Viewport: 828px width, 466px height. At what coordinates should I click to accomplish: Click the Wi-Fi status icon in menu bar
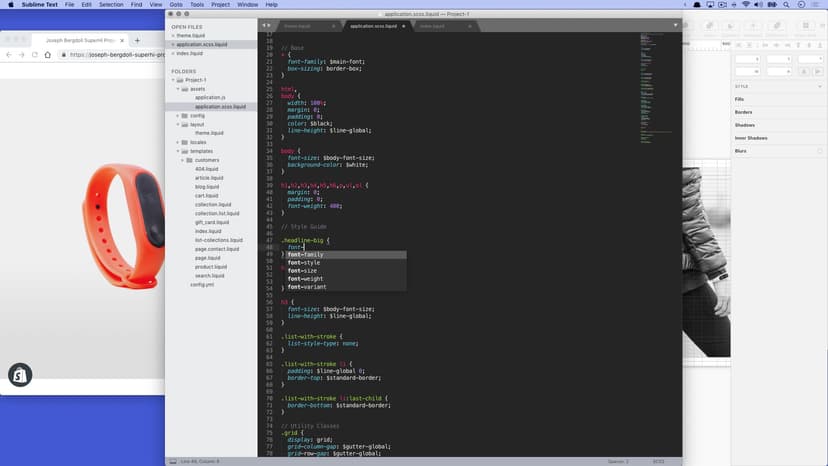click(745, 5)
